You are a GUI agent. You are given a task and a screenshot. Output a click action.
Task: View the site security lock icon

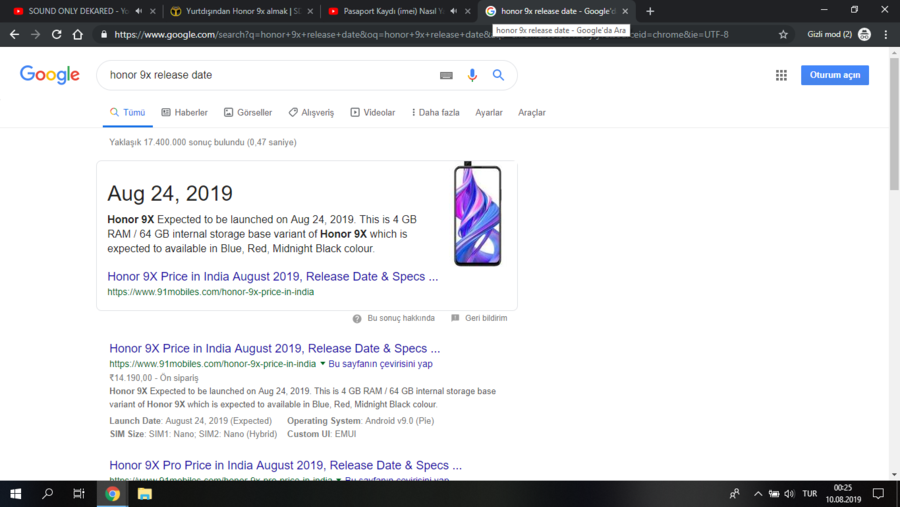tap(104, 34)
